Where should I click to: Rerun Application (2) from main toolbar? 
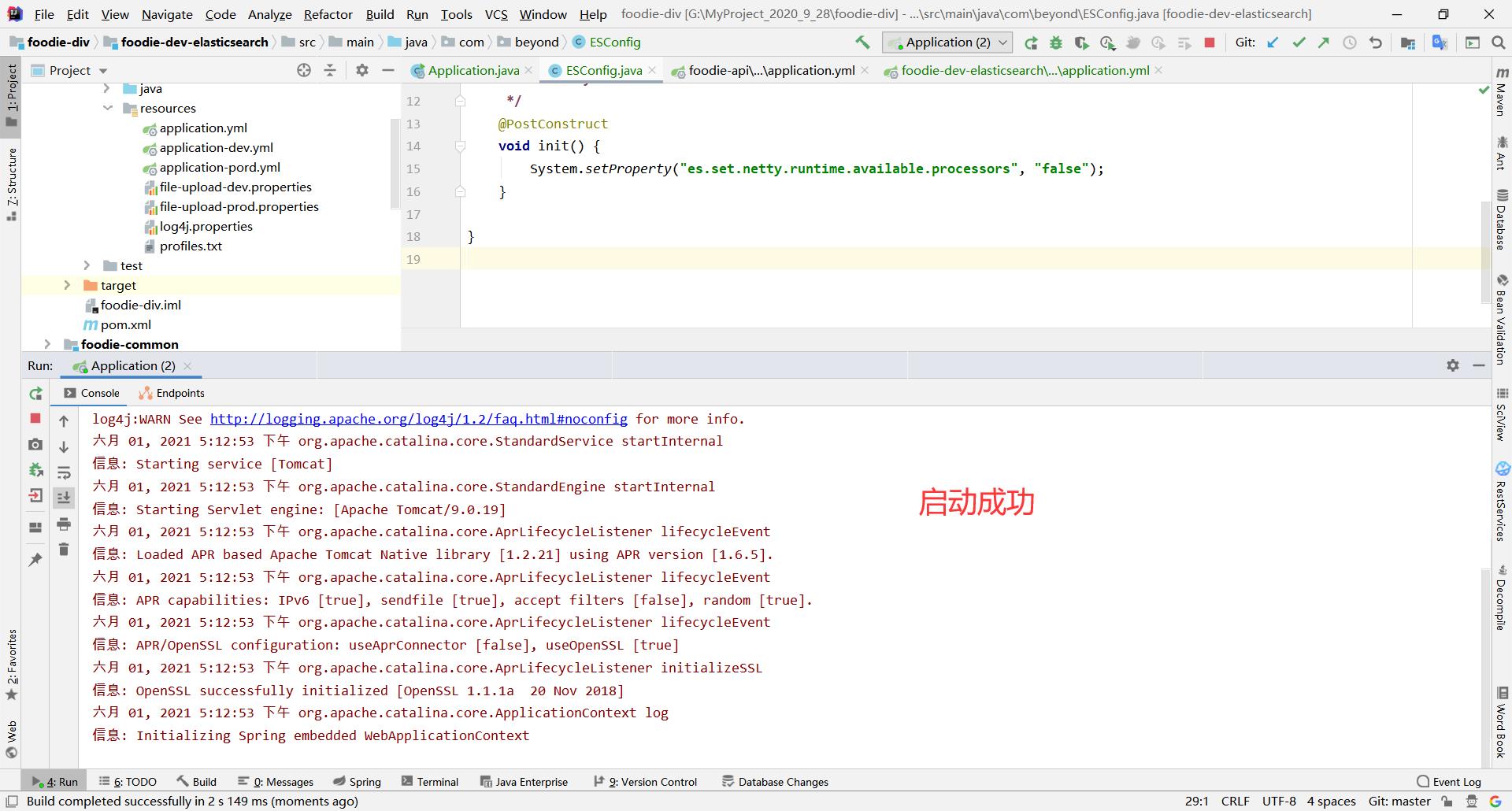(x=1030, y=43)
